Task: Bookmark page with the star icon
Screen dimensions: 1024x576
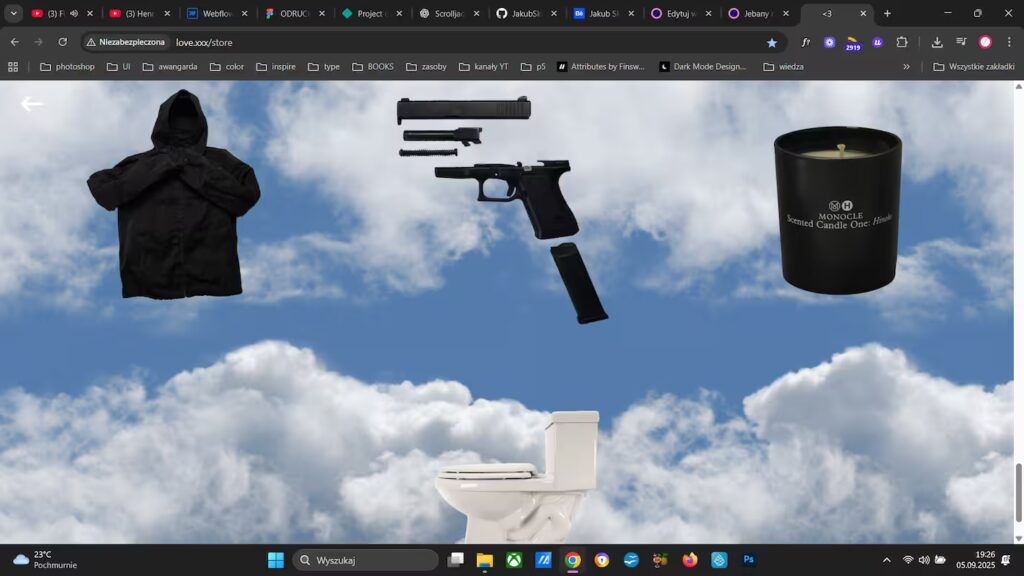Action: (772, 43)
